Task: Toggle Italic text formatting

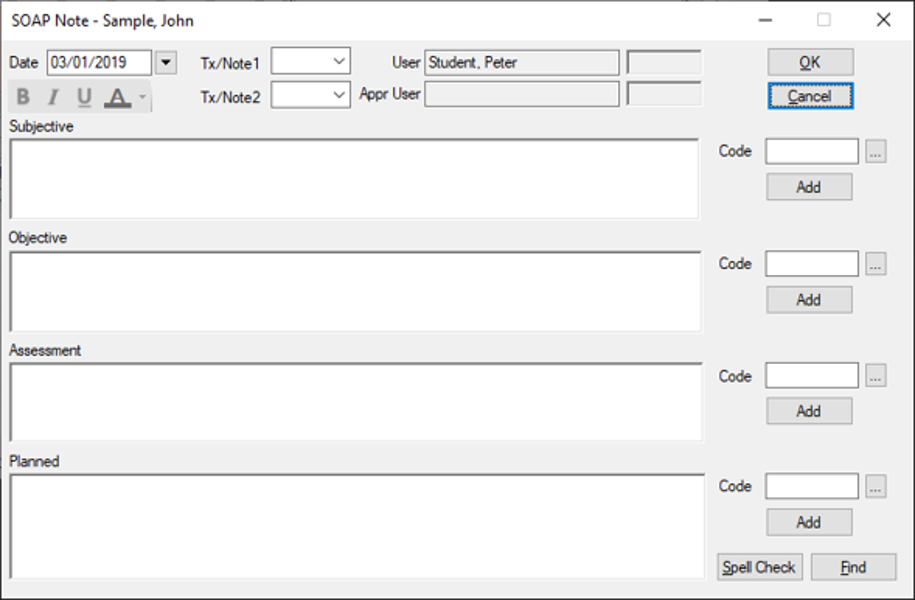Action: click(53, 97)
